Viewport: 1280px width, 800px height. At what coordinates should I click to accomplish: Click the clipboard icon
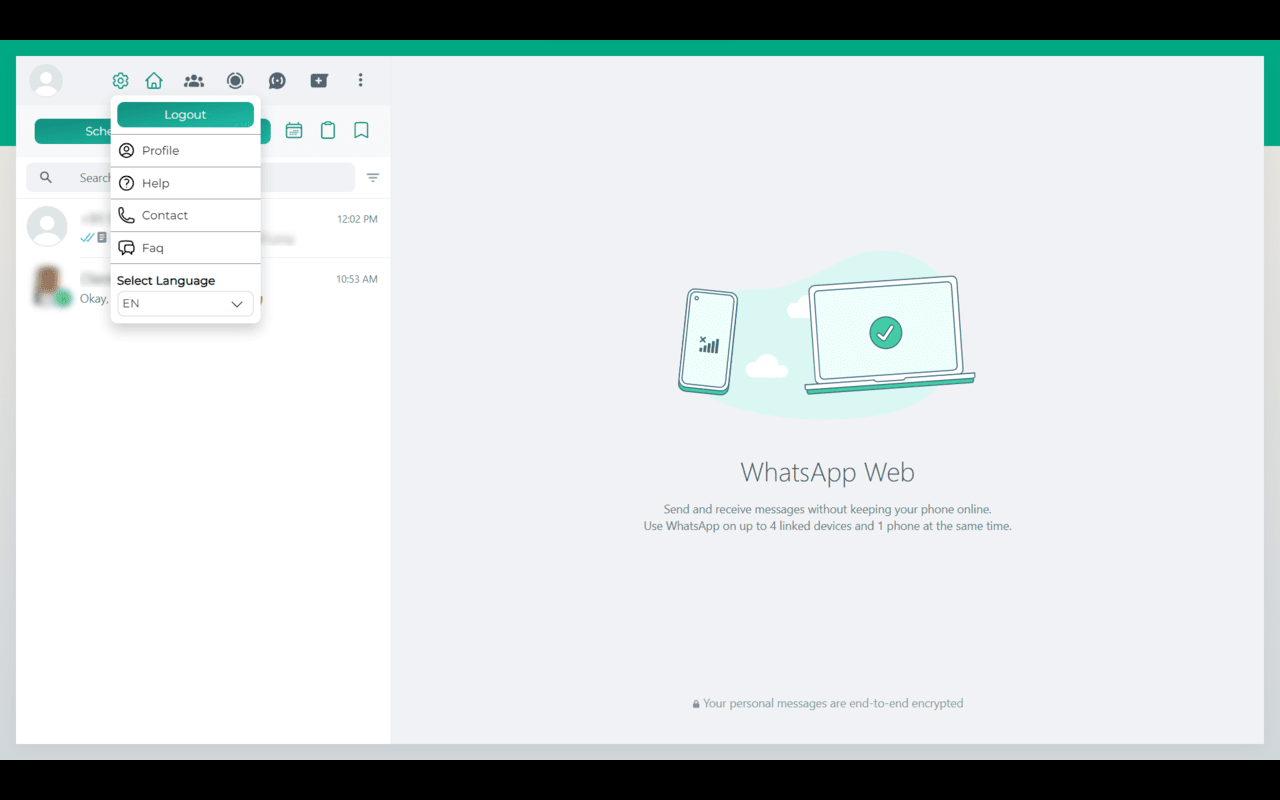[328, 130]
